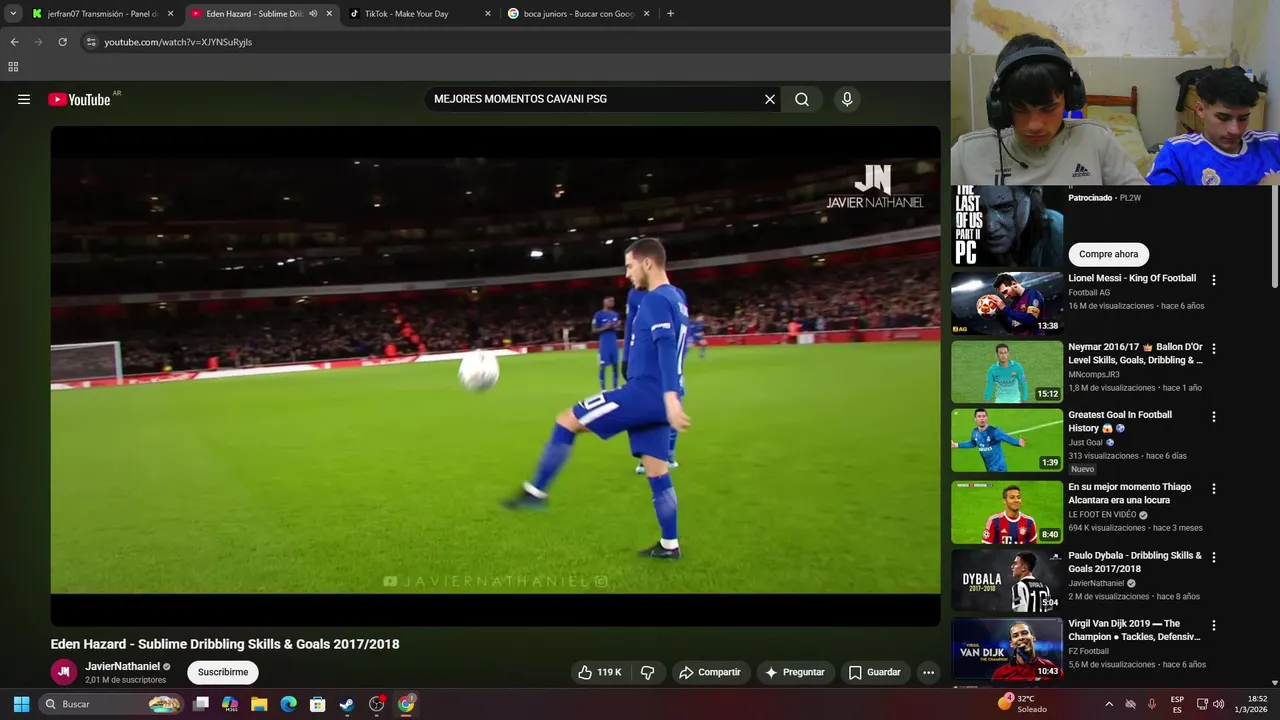Click the video player frame
The width and height of the screenshot is (1280, 720).
pos(496,376)
